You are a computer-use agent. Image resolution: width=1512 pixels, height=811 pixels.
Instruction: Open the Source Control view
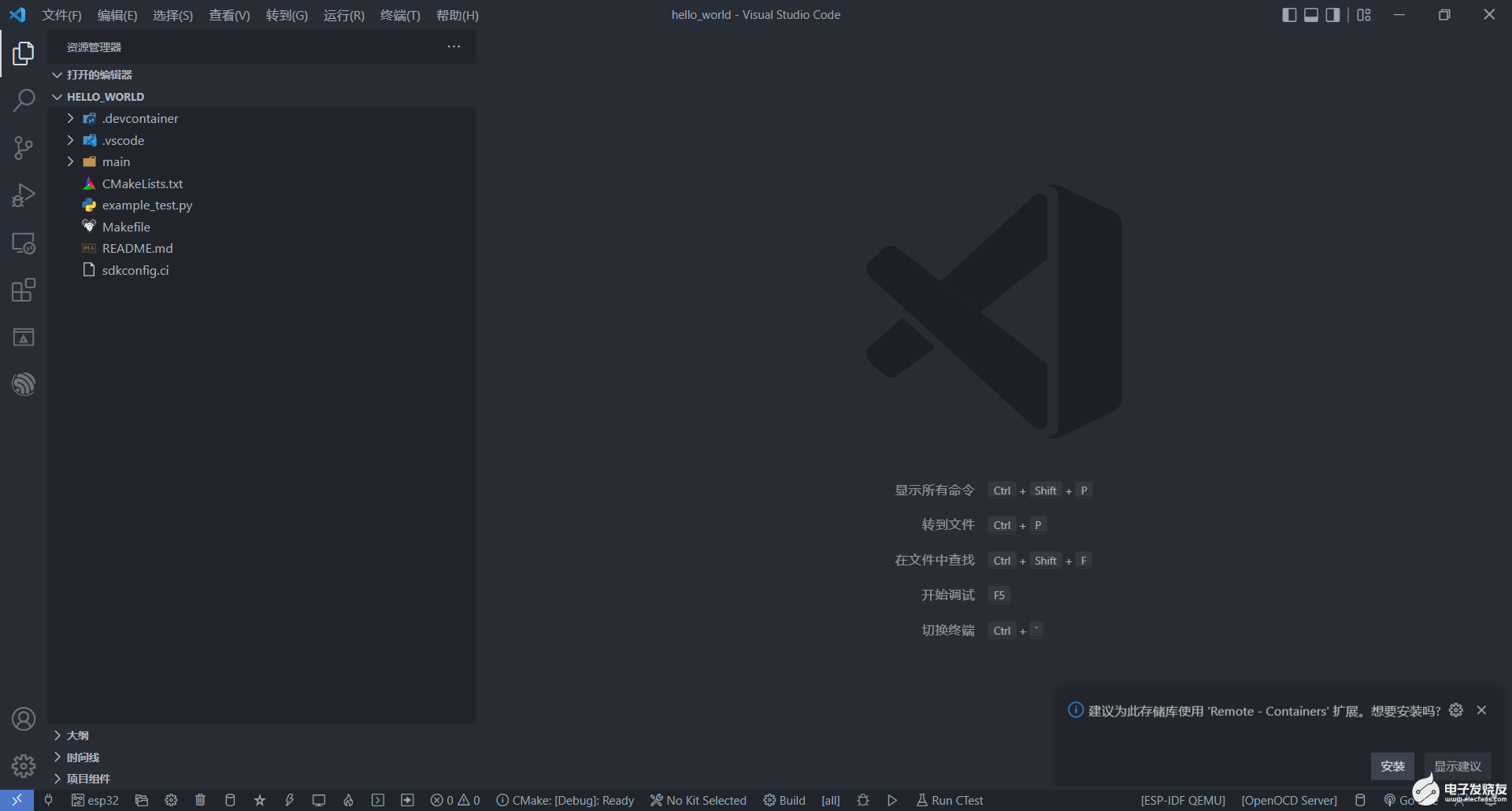24,148
